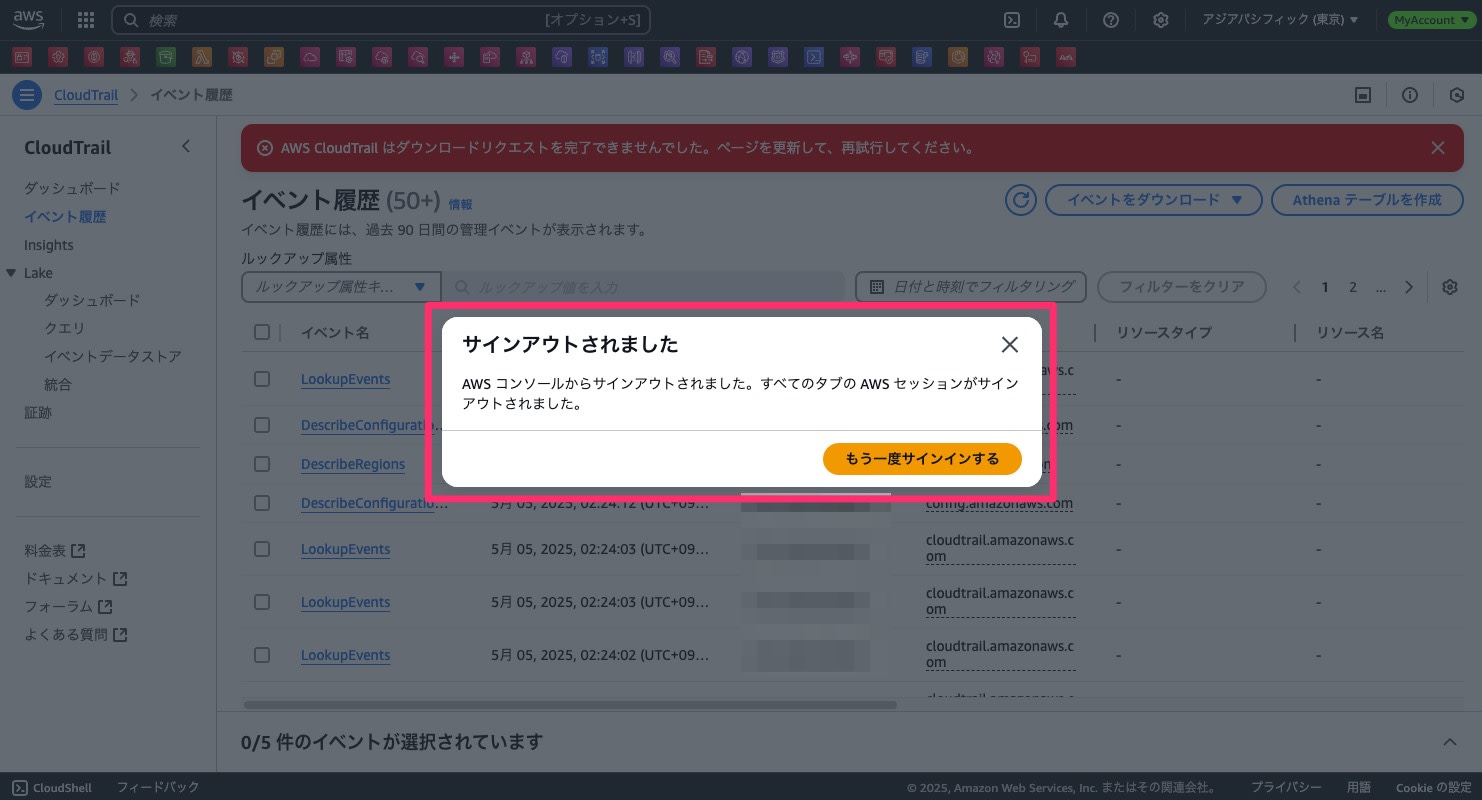The image size is (1482, 800).
Task: Open the notifications bell
Action: pyautogui.click(x=1061, y=20)
